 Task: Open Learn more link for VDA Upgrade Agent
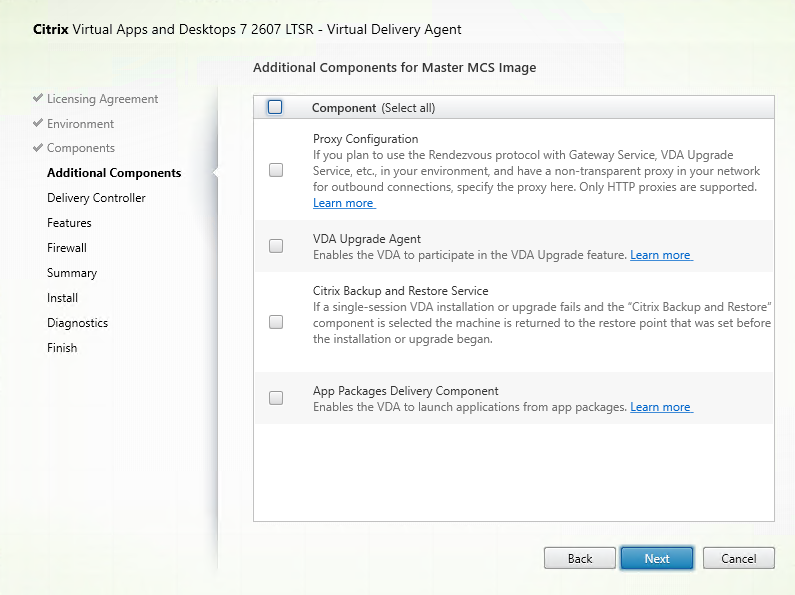[x=661, y=255]
